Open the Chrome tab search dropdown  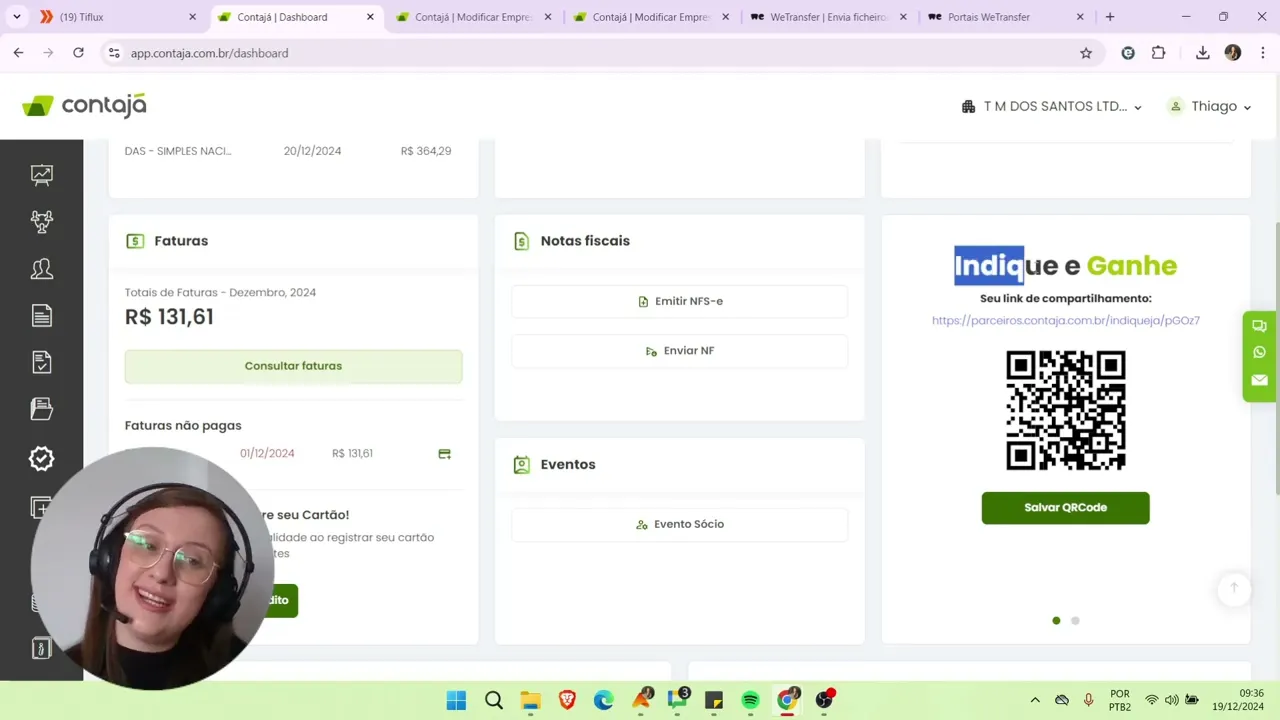(16, 17)
